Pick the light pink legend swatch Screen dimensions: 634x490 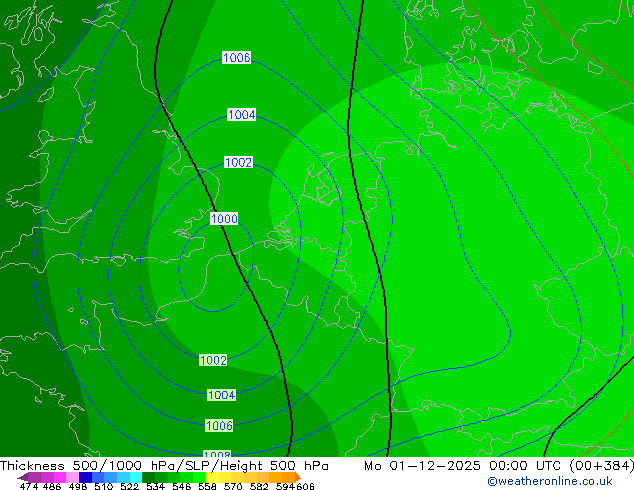tap(72, 477)
